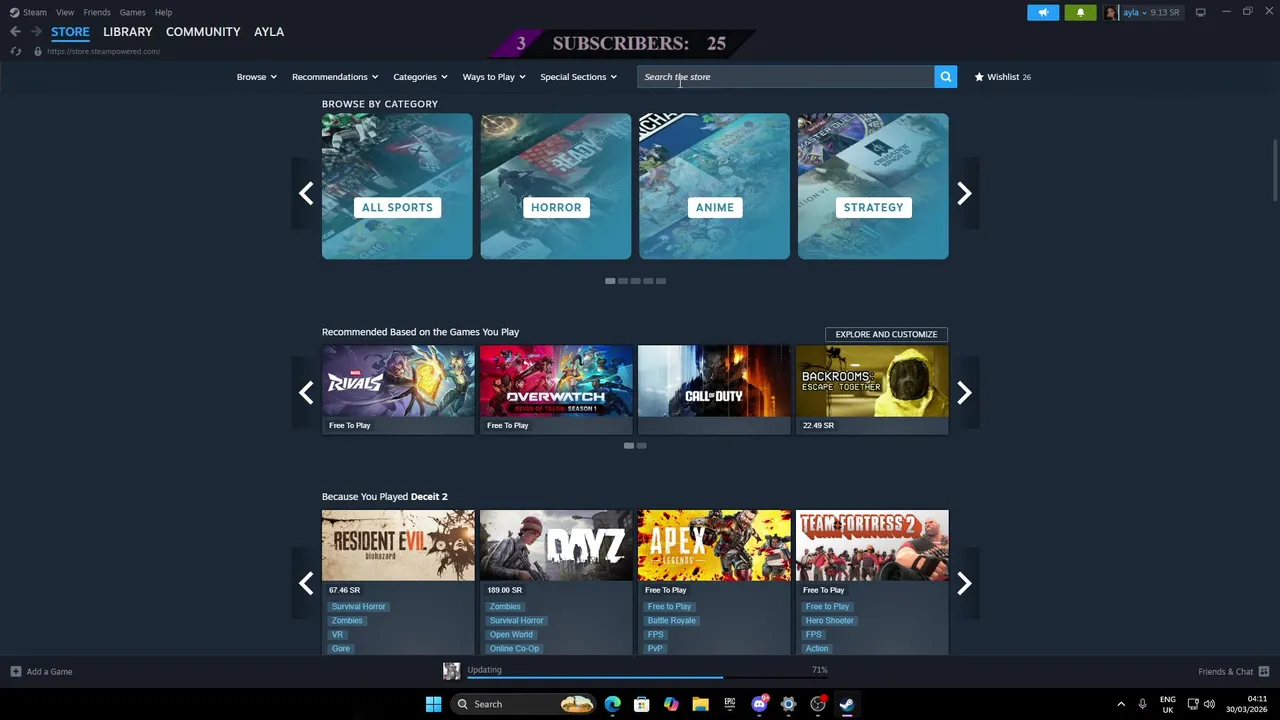Switch to the COMMUNITY tab
The height and width of the screenshot is (720, 1280).
click(x=203, y=32)
